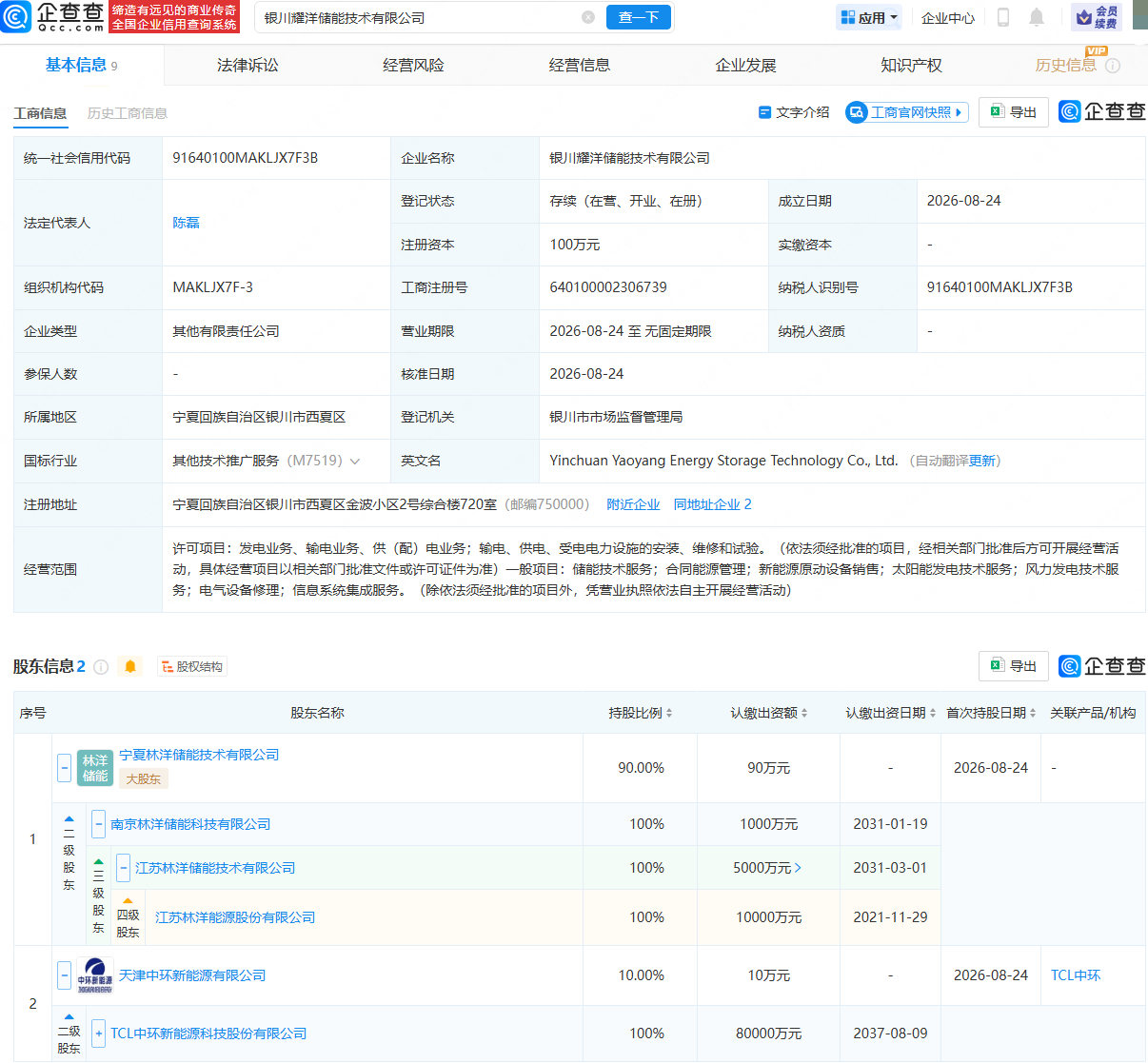
Task: Click the 企查查 brand logo beside lower 导出
Action: click(1101, 666)
